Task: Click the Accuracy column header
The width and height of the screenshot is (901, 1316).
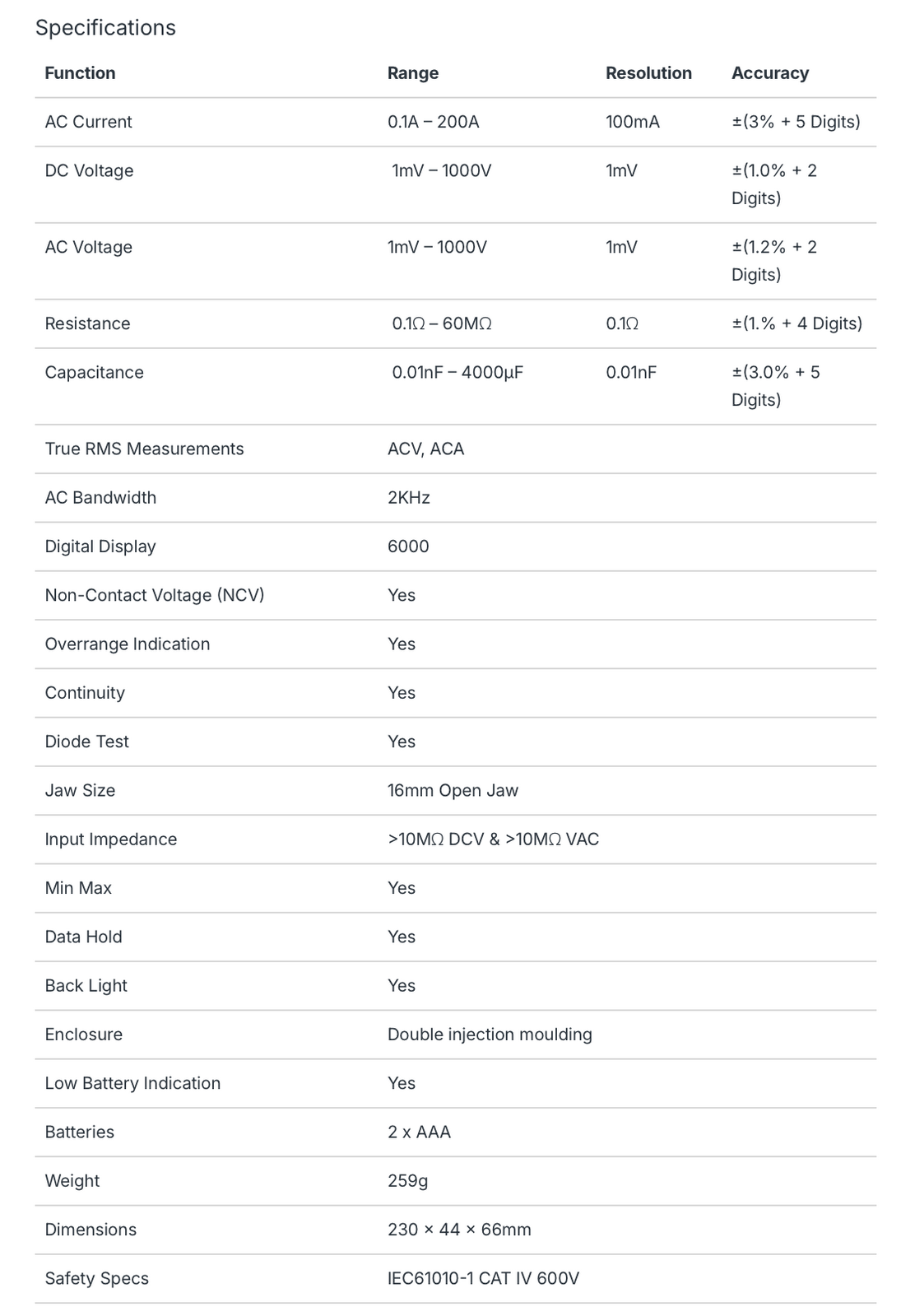Action: 770,73
